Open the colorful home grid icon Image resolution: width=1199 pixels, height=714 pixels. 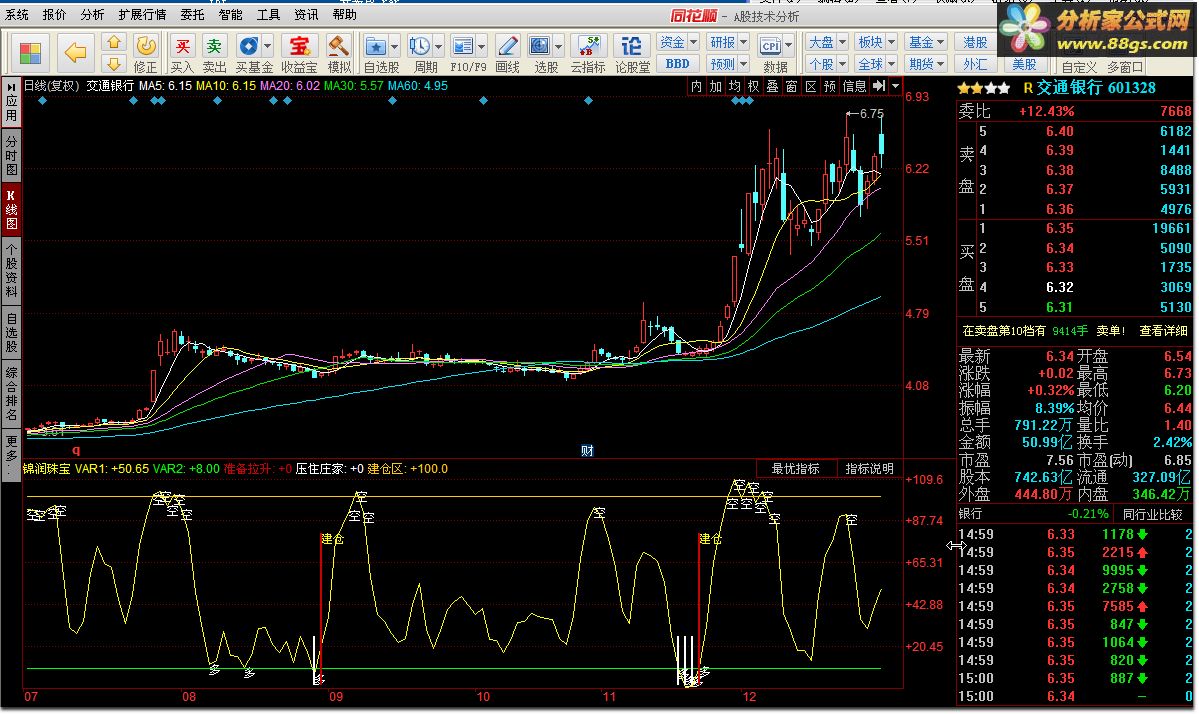pos(31,53)
